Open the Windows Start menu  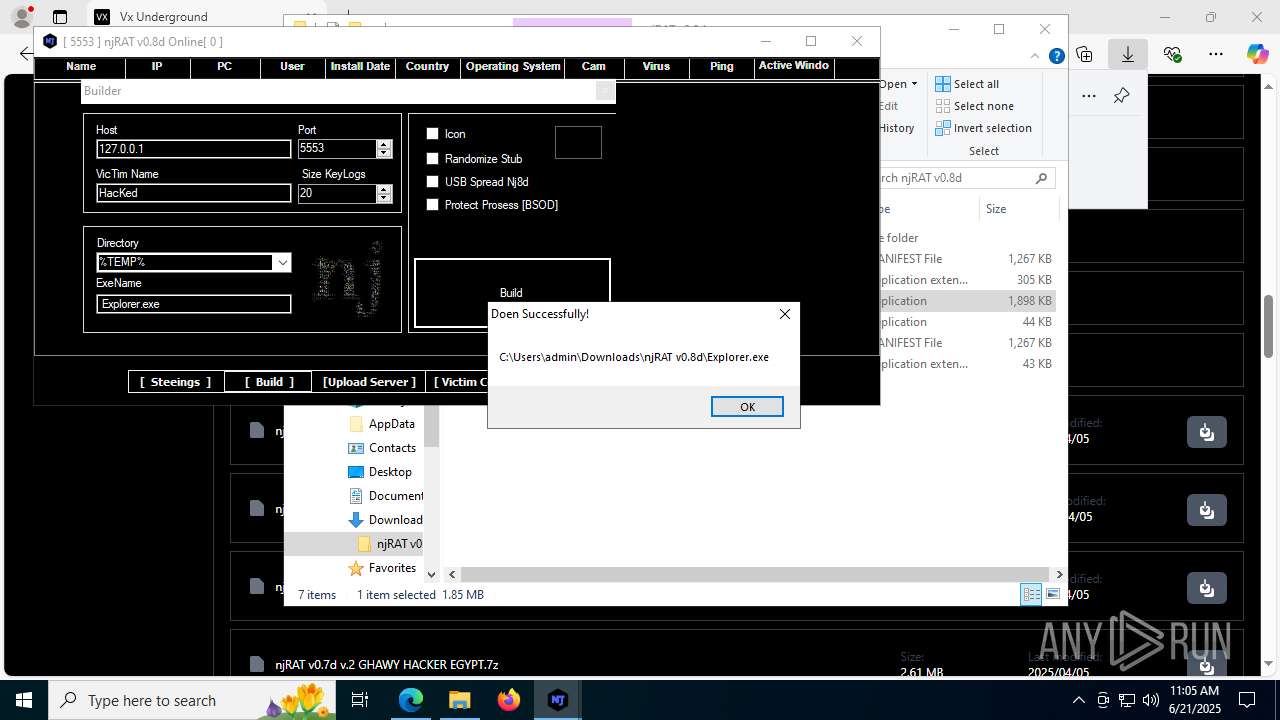tap(24, 700)
